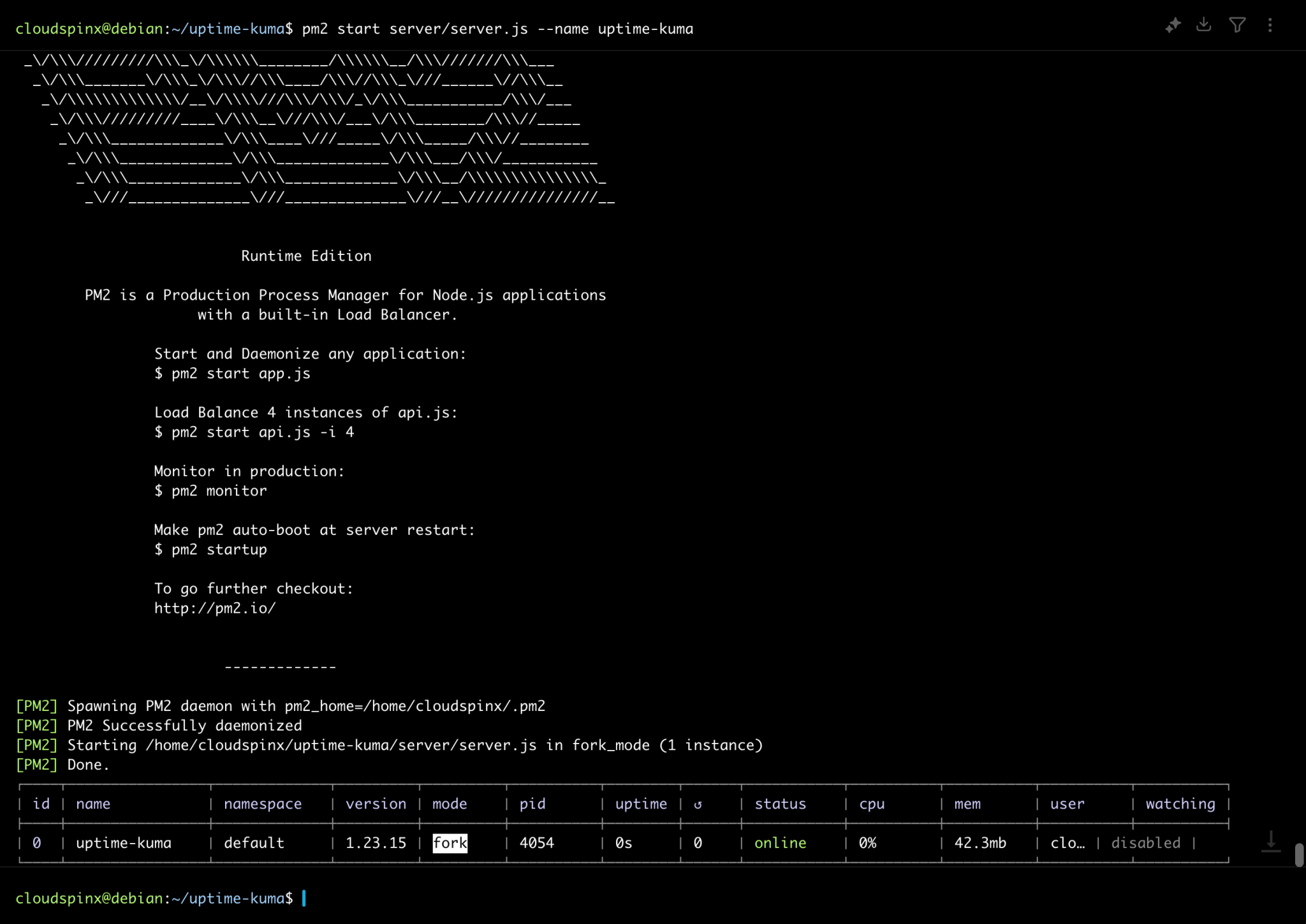Select the highlighted 'fork' mode cell
This screenshot has width=1306, height=924.
[450, 842]
